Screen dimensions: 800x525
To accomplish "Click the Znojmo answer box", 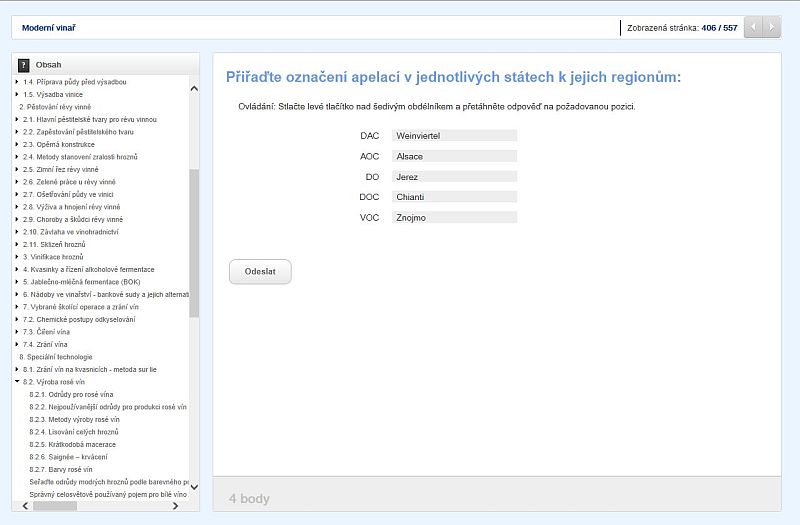I will [454, 217].
